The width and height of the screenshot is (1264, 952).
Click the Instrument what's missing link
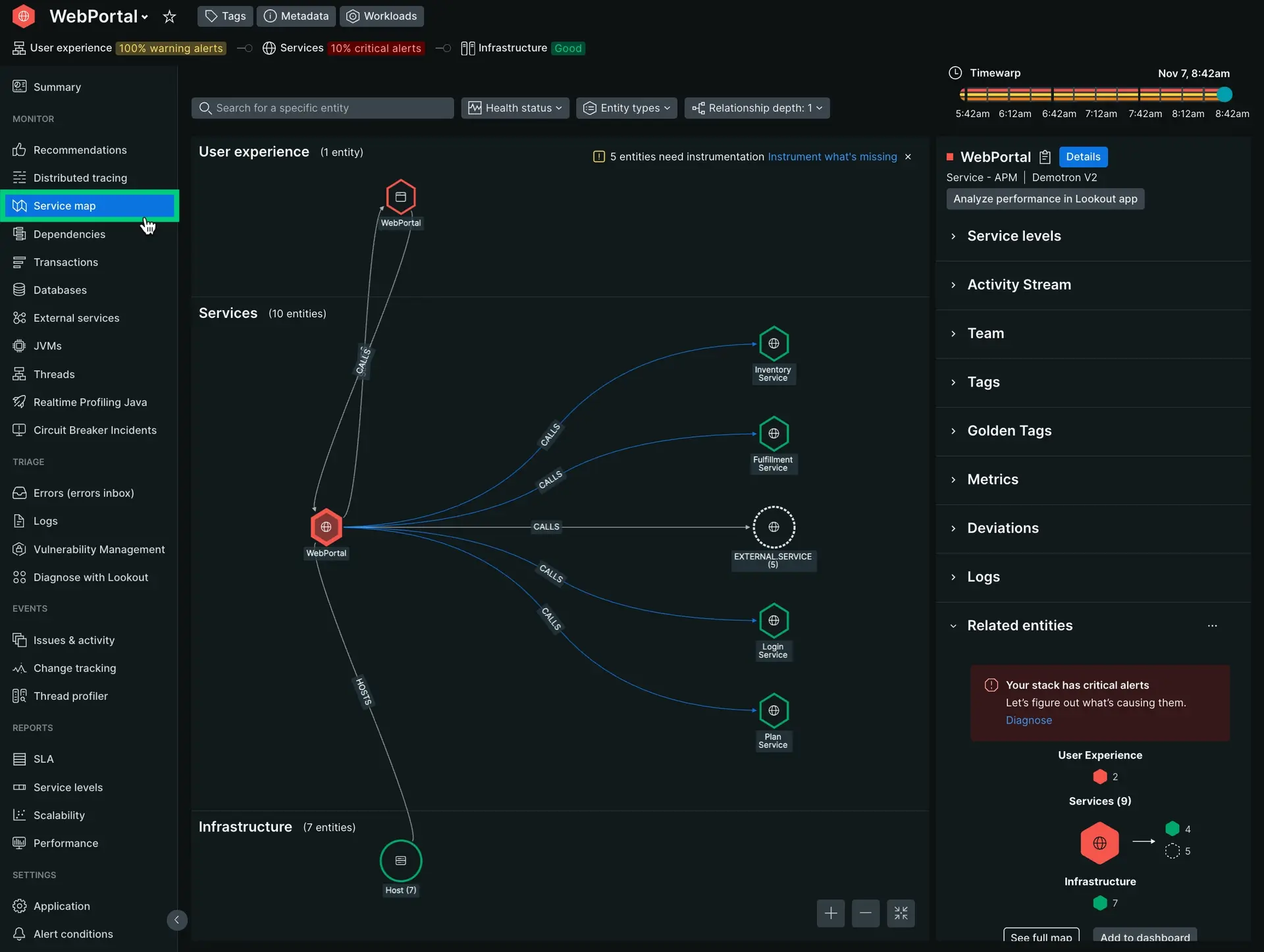point(832,157)
